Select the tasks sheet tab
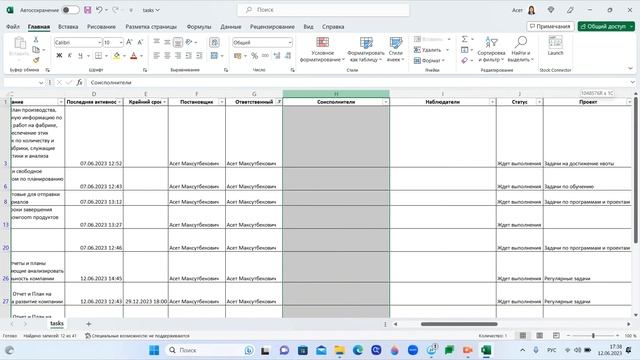 coord(57,323)
